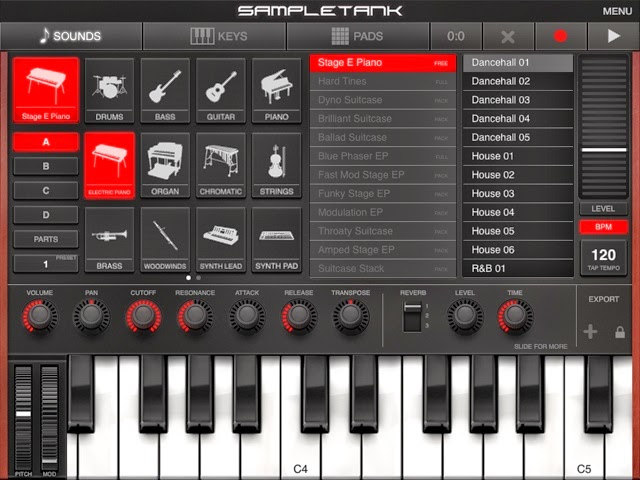Screen dimensions: 640x480
Task: Switch to the Pads tab
Action: (x=358, y=36)
